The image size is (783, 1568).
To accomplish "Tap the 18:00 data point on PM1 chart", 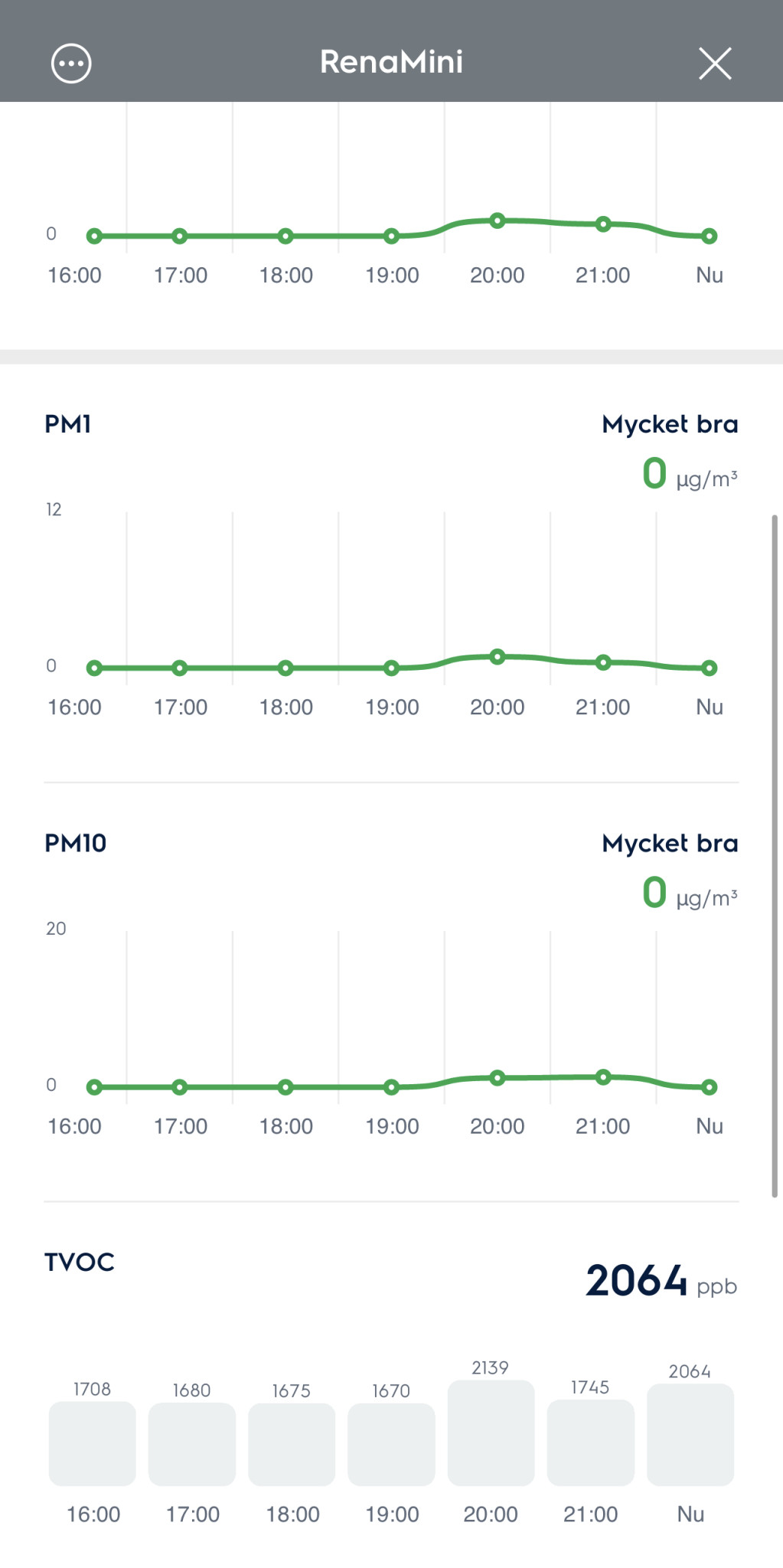I will [x=285, y=668].
